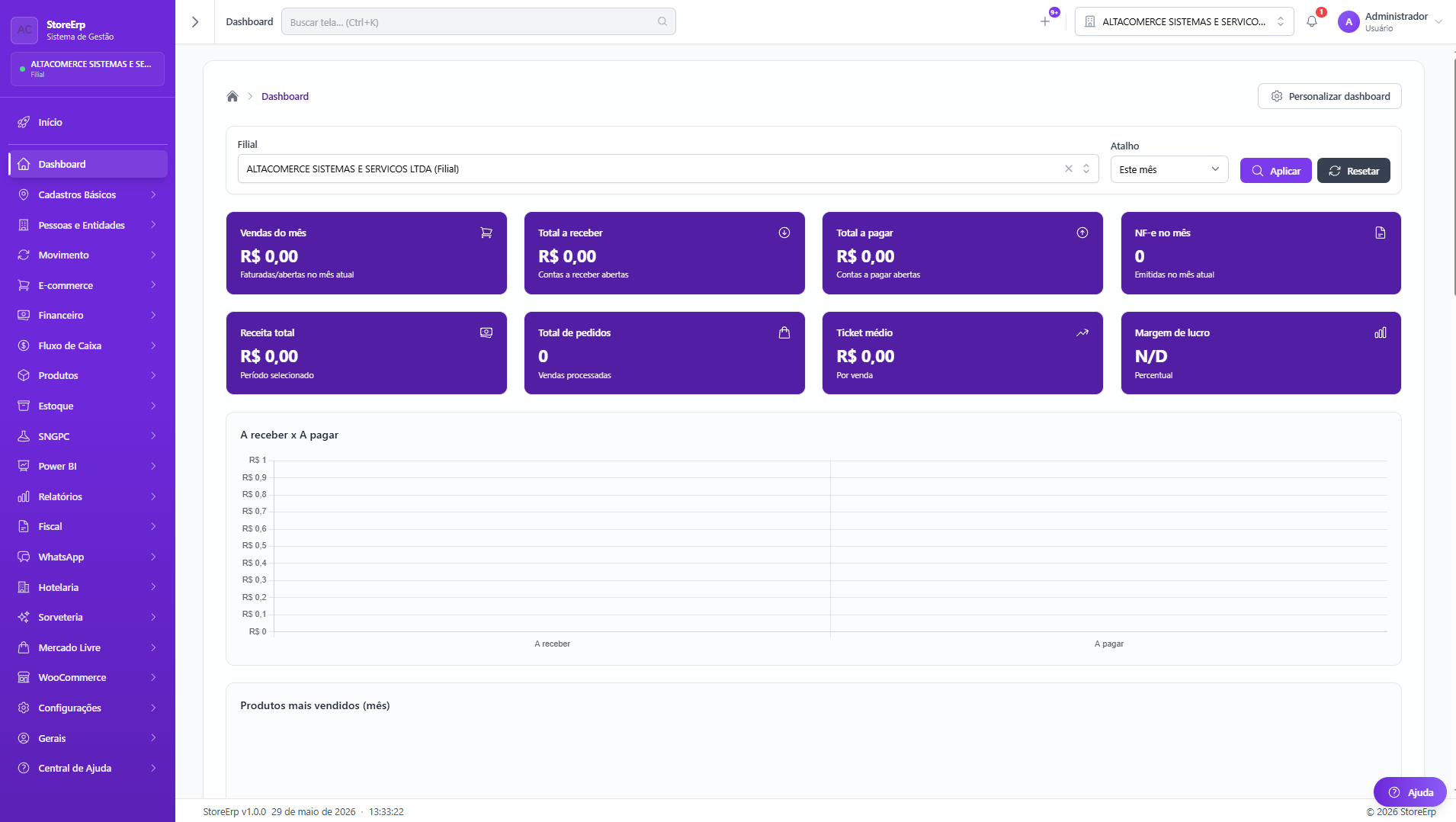Click the Resetar button

point(1353,171)
